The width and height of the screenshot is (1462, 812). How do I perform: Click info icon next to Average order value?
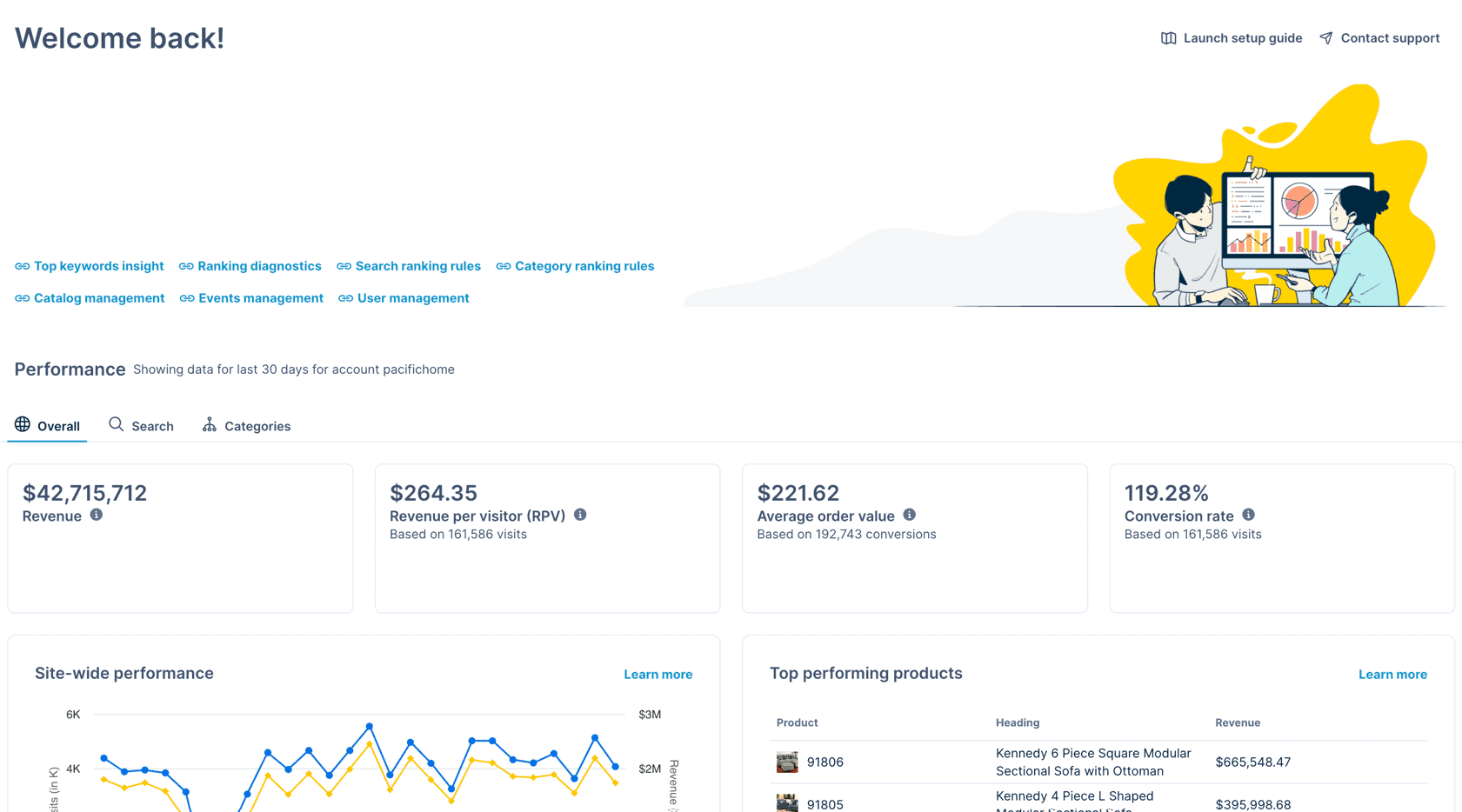(910, 515)
